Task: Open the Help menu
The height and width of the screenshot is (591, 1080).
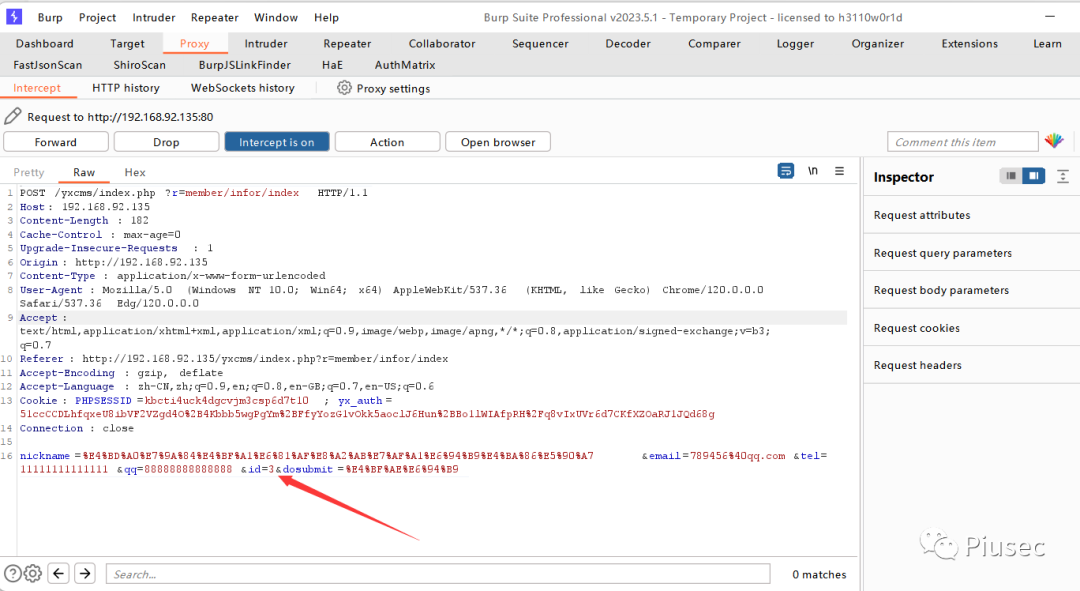Action: [x=326, y=17]
